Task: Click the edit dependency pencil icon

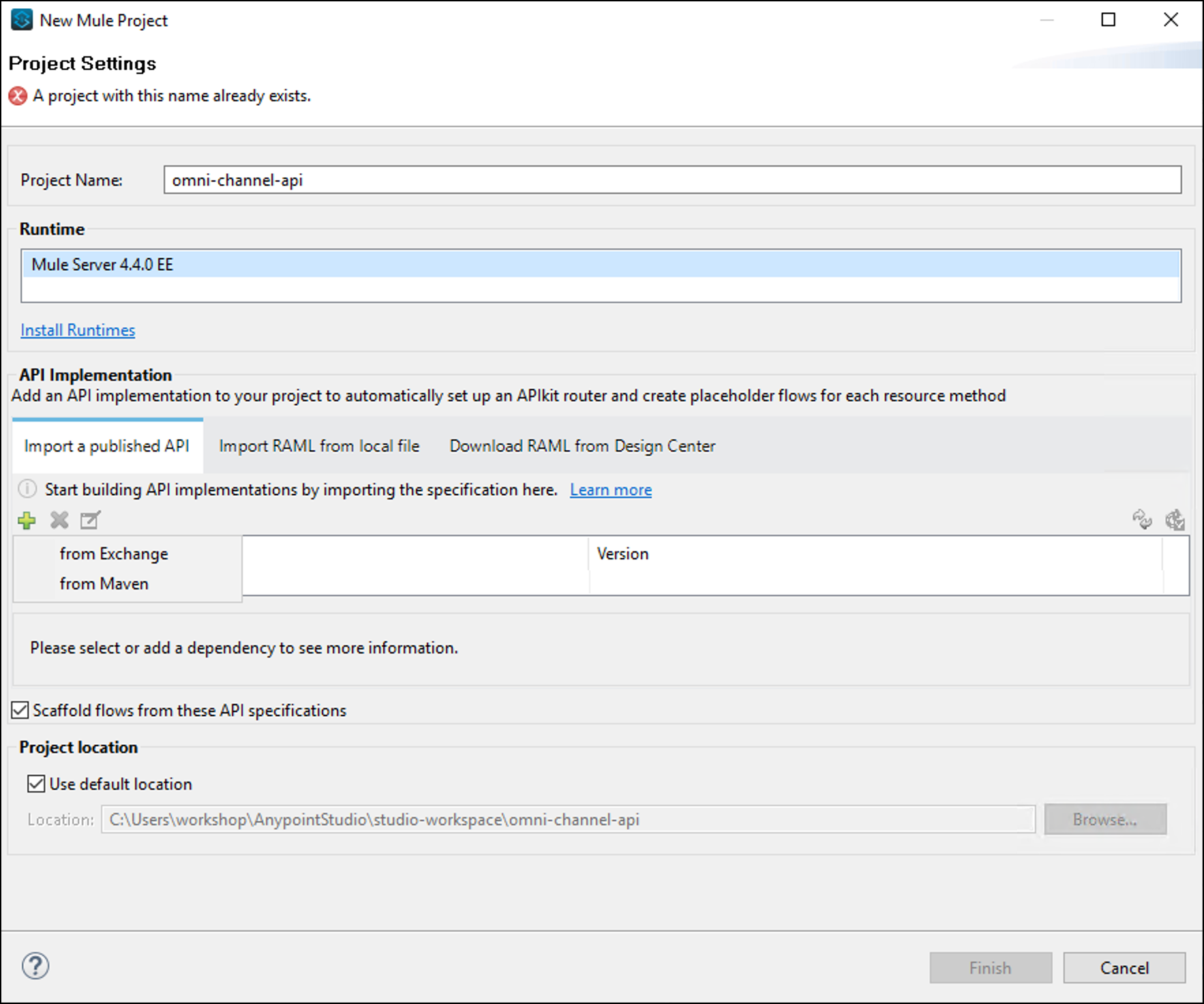Action: point(90,520)
